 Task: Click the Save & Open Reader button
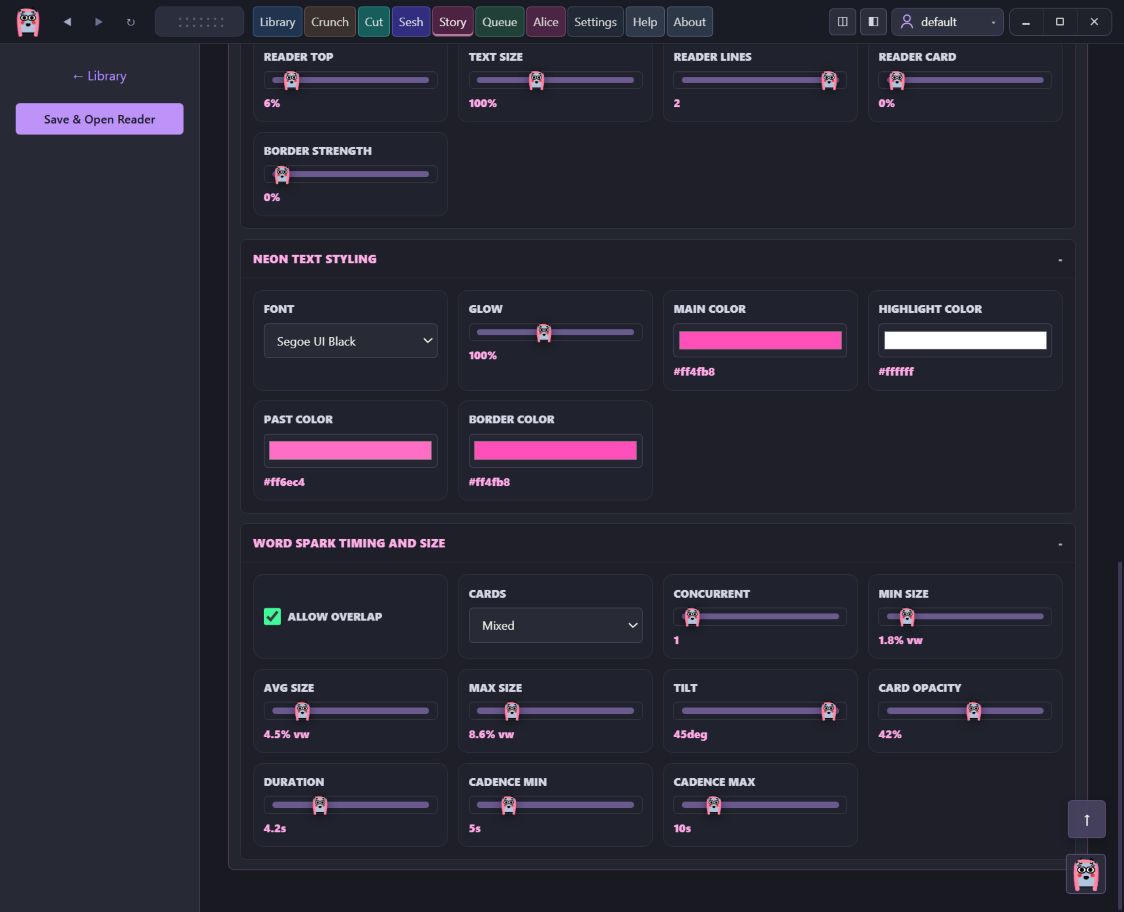pos(100,119)
